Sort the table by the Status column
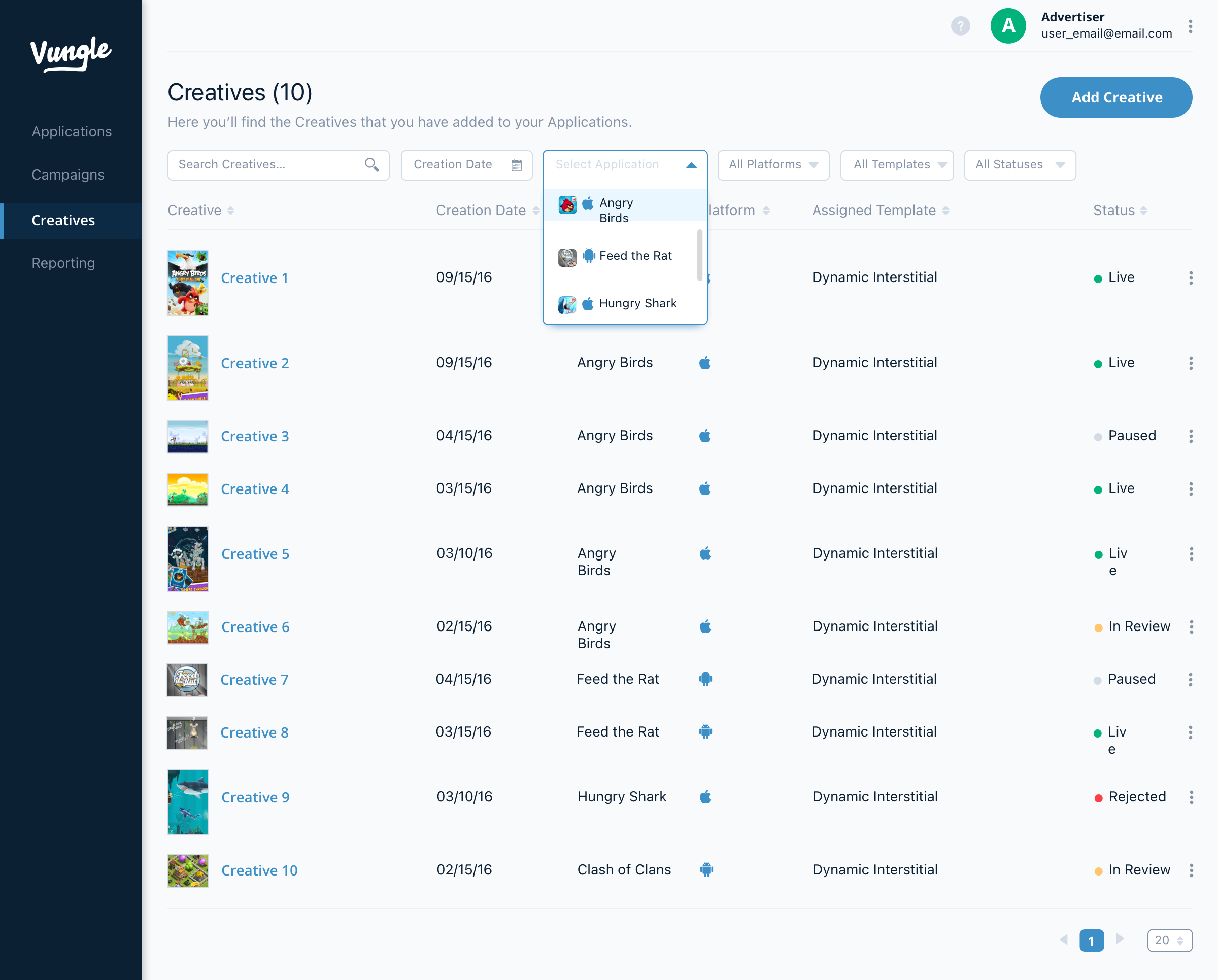Image resolution: width=1218 pixels, height=980 pixels. pyautogui.click(x=1120, y=211)
